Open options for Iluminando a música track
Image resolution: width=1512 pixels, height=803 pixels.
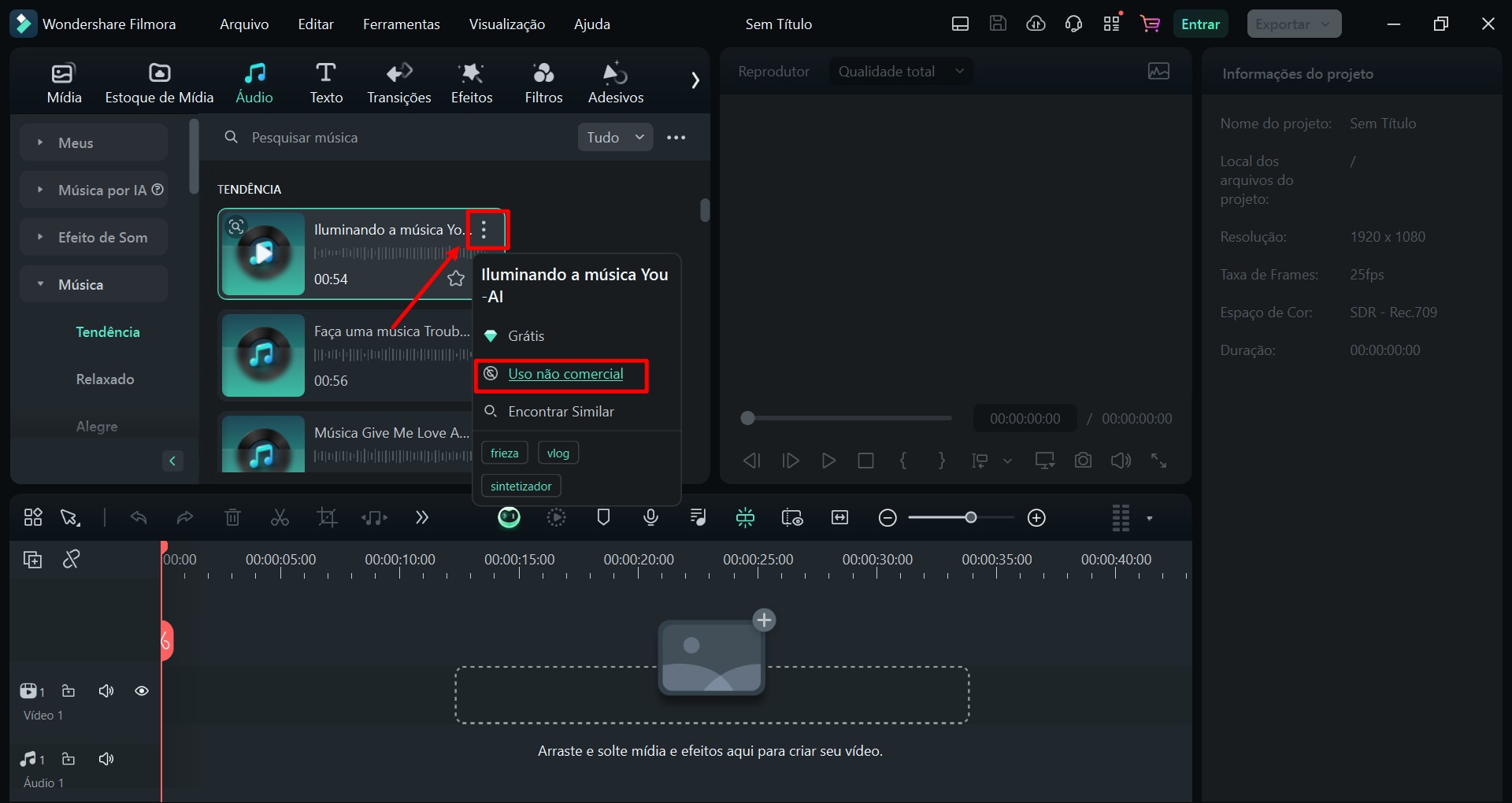point(484,230)
